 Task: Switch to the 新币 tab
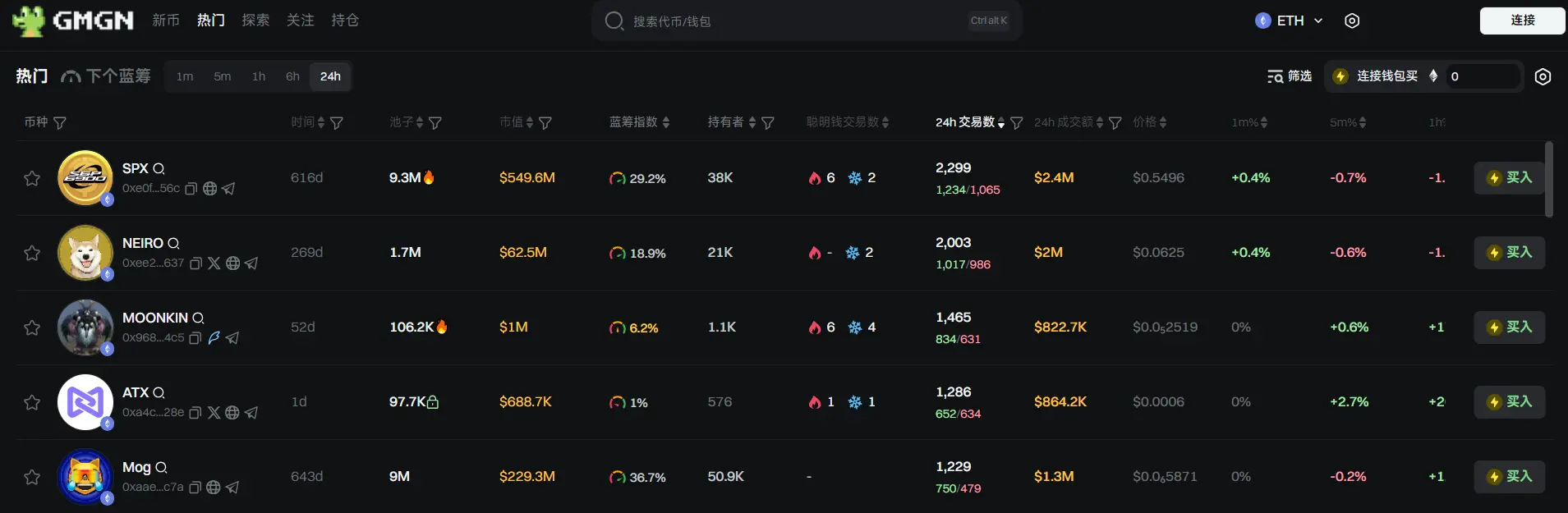coord(166,21)
